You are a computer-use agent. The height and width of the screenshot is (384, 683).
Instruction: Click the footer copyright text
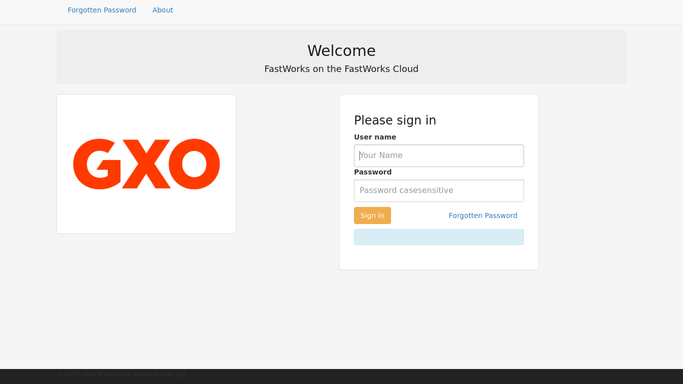121,374
